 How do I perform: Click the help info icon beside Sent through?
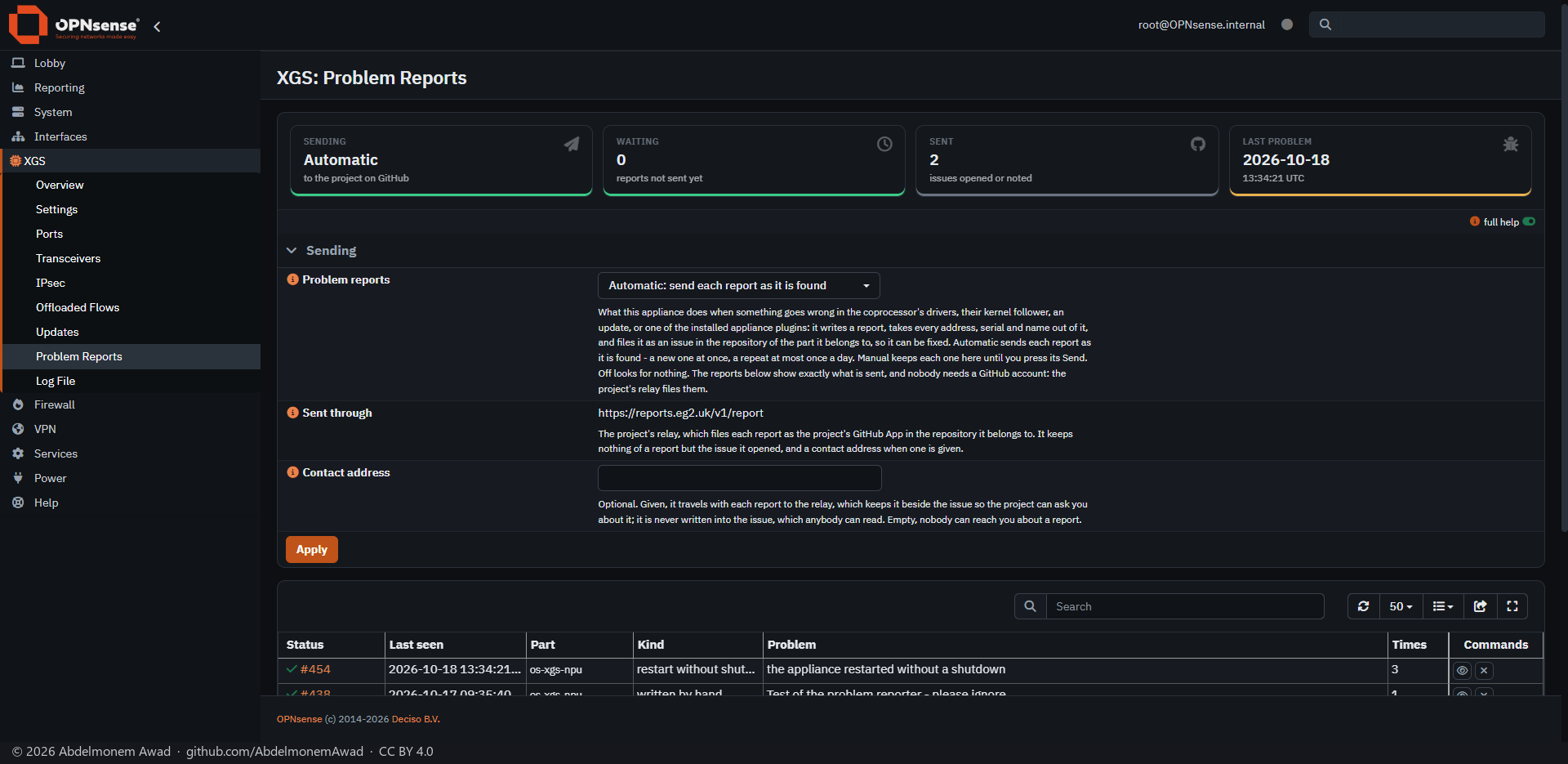292,413
